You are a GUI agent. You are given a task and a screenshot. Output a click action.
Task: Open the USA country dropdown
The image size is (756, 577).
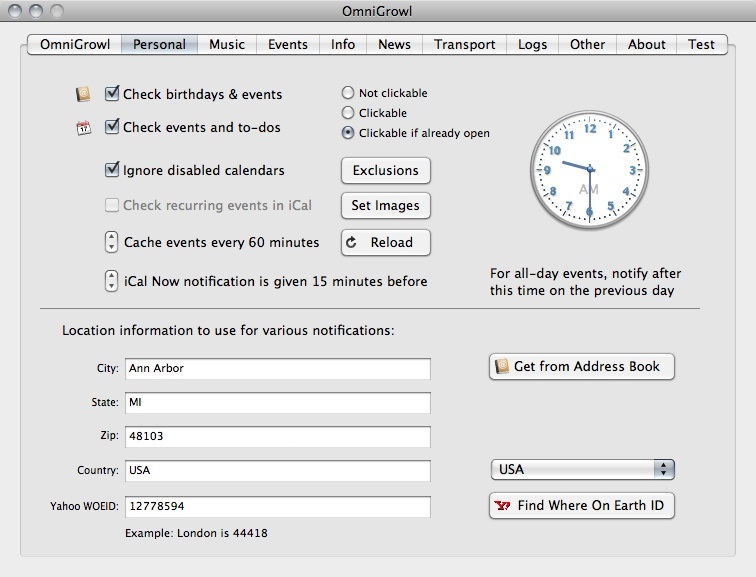[x=582, y=470]
